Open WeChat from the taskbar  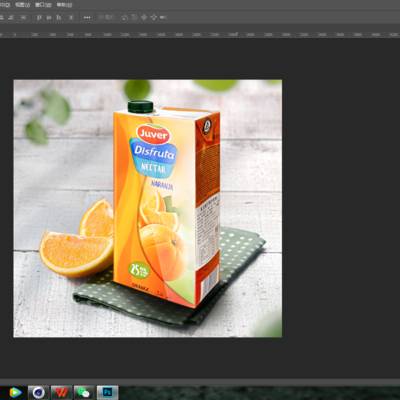83,392
